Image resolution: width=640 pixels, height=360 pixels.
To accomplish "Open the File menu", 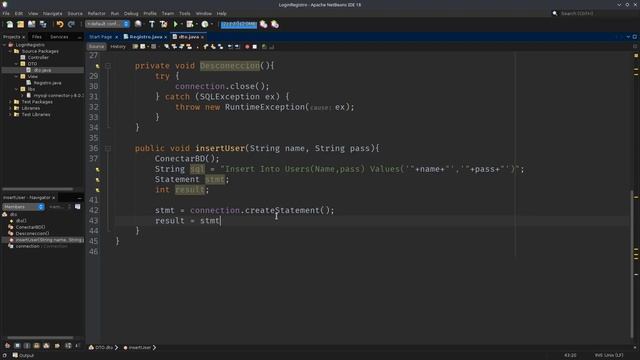I will pos(6,13).
